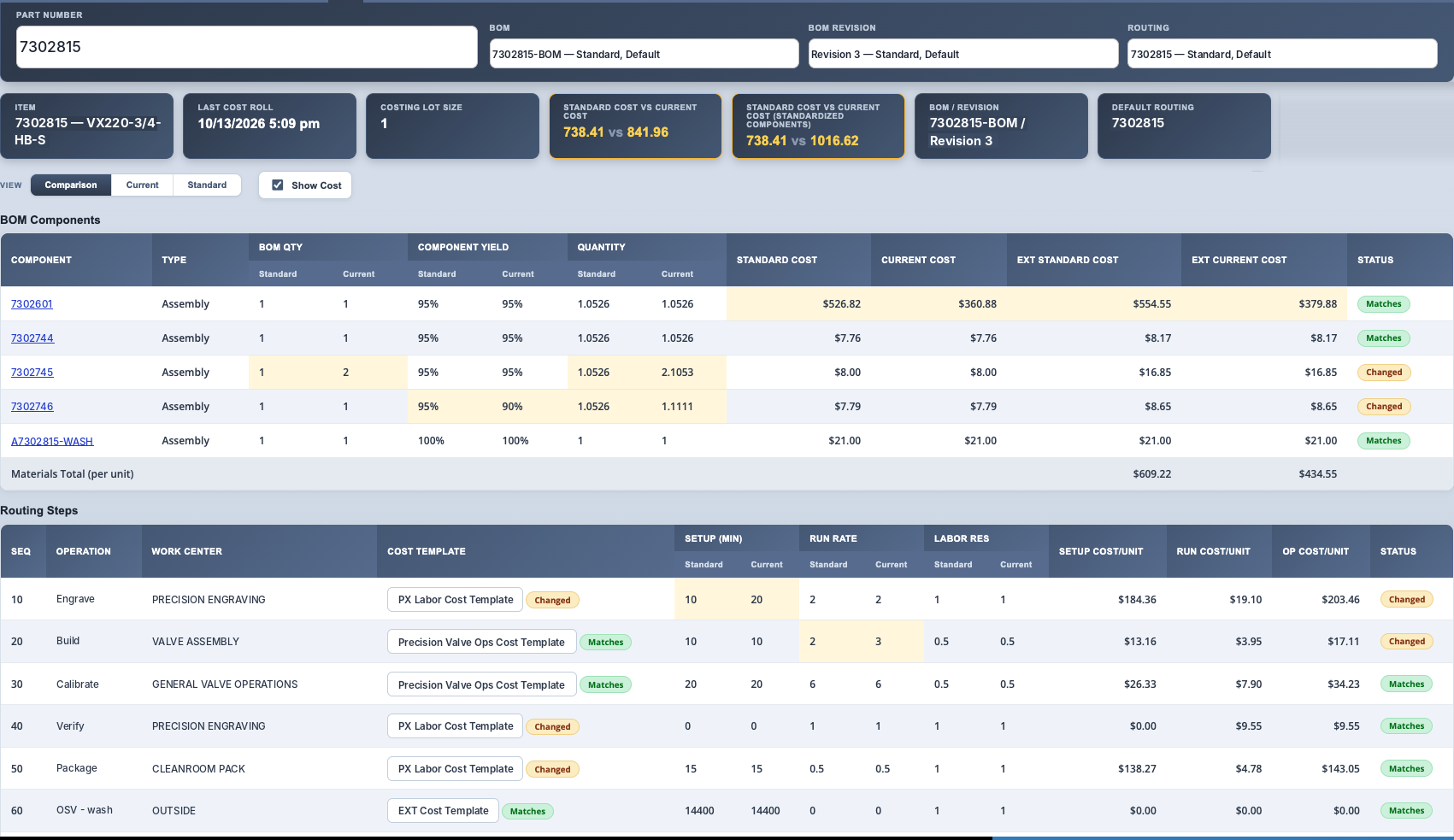Click Precision Valve Ops template for Calibrate
Viewport: 1454px width, 840px height.
(x=480, y=684)
